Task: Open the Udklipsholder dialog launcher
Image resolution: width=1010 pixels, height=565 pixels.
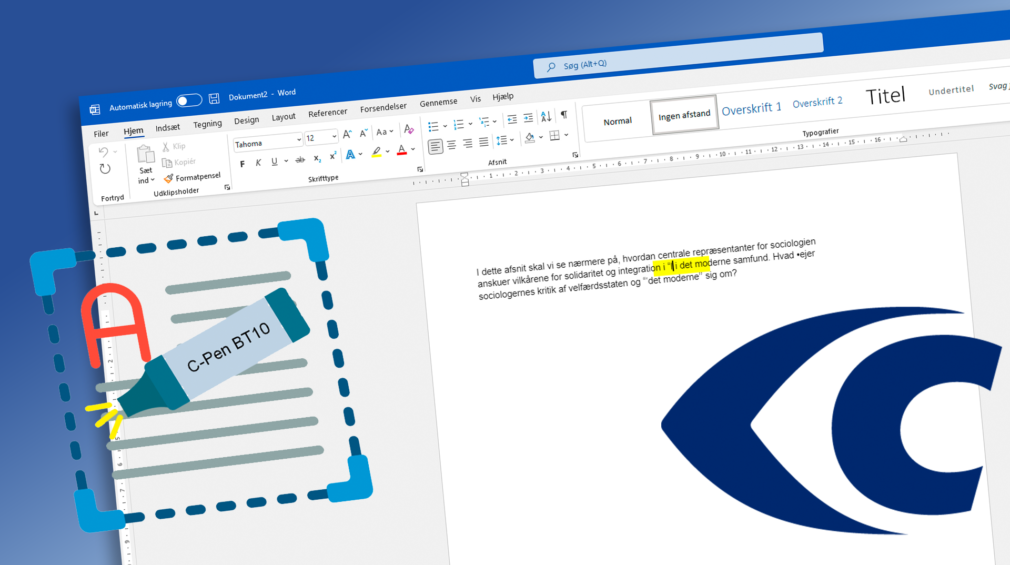Action: coord(227,187)
